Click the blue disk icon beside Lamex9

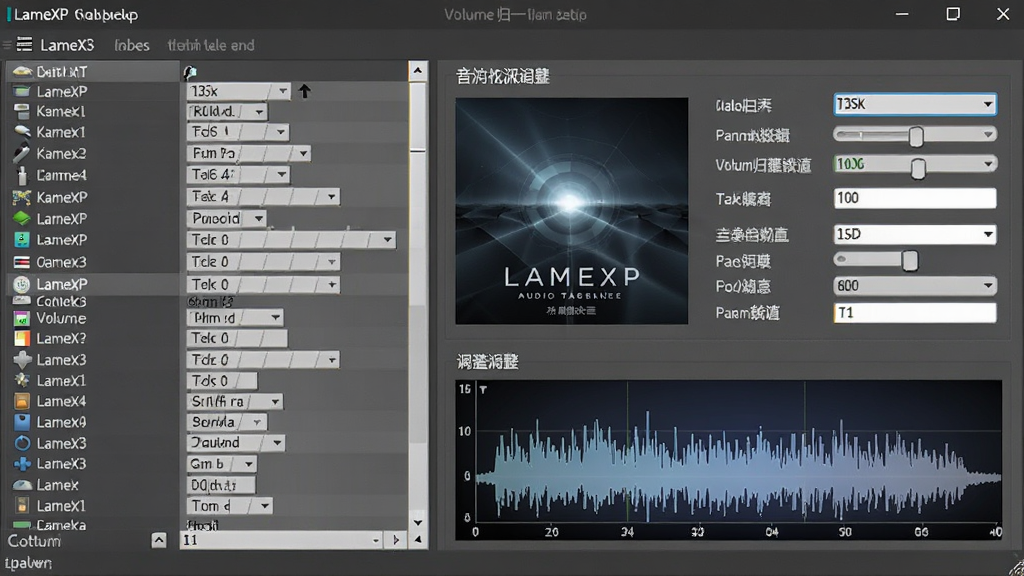click(22, 422)
